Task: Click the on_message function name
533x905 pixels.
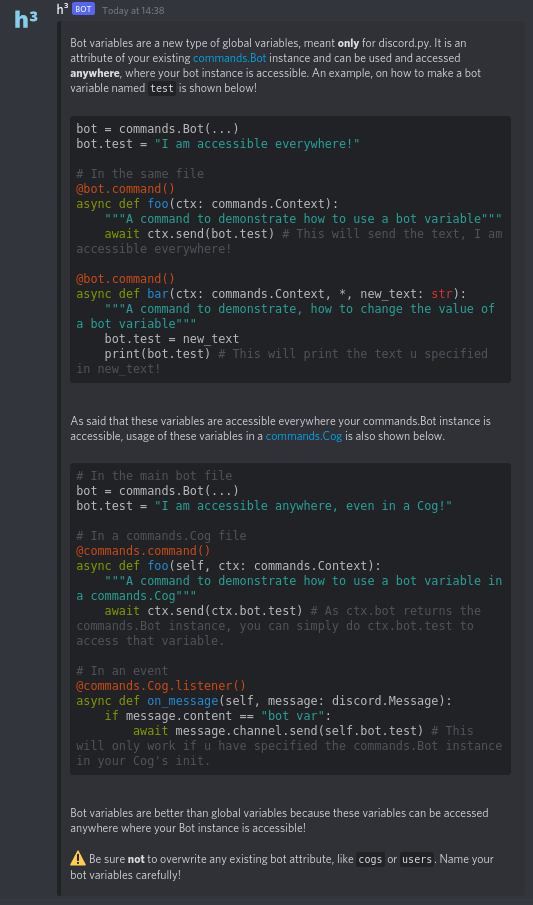Action: [180, 701]
